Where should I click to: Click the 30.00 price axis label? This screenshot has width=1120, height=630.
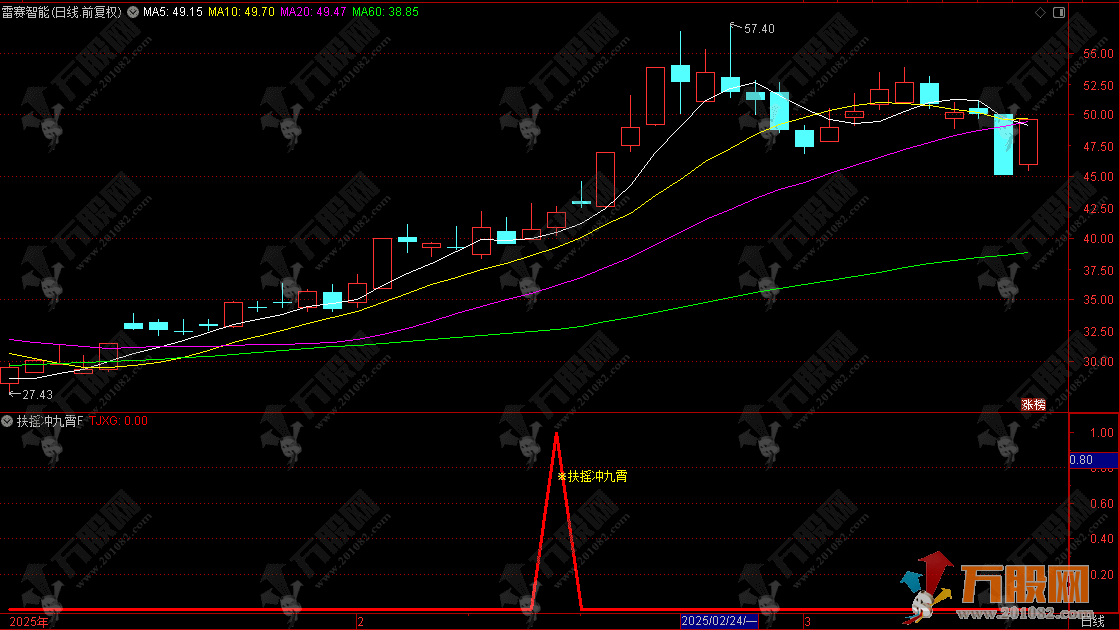[1099, 361]
